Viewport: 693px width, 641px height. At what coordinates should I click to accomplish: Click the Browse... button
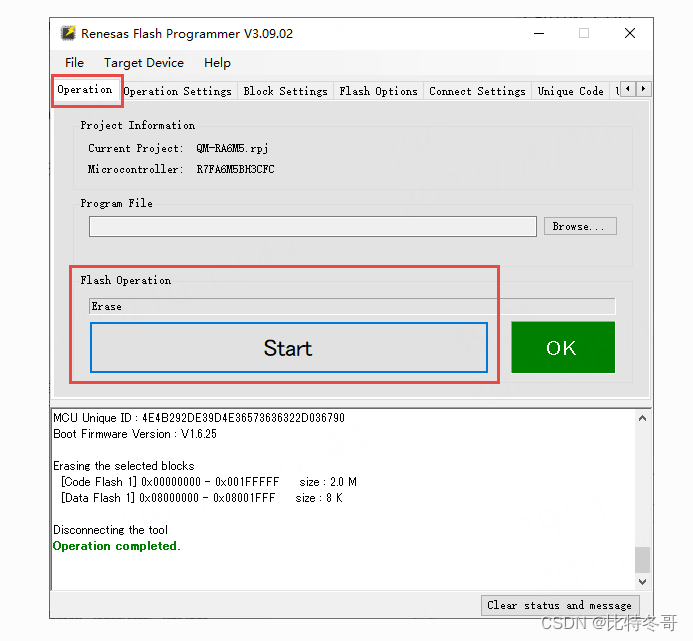tap(580, 226)
